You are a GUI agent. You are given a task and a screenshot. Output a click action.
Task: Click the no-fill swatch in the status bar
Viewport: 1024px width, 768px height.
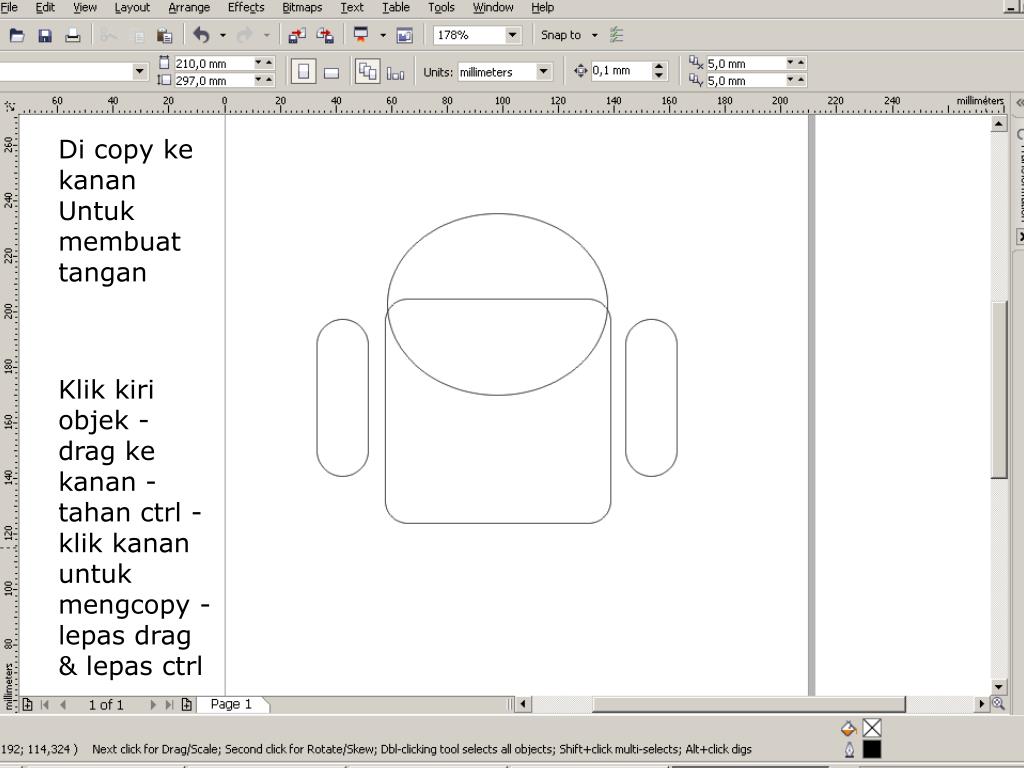point(872,728)
